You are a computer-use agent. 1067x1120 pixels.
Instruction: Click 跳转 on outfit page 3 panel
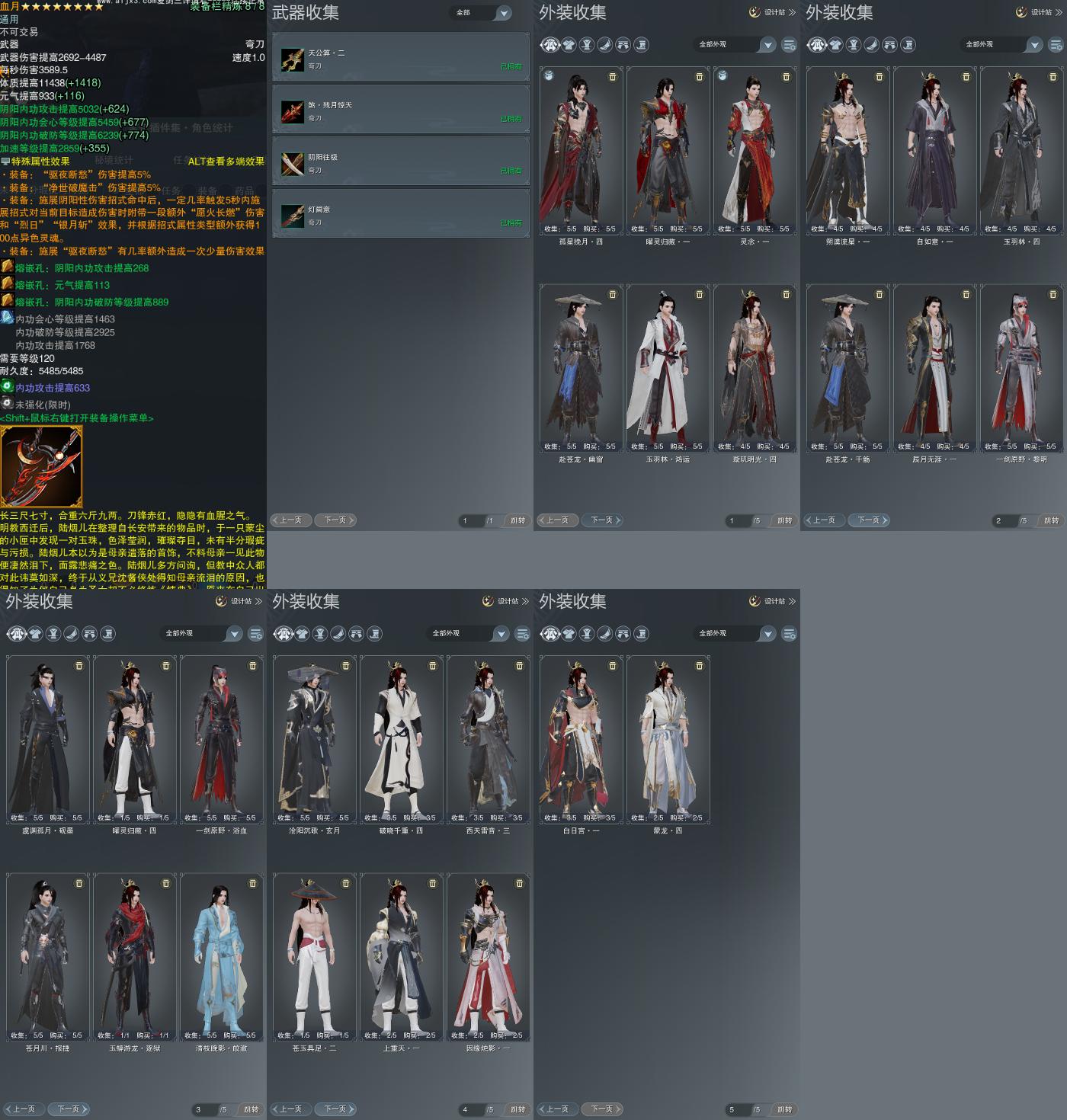tap(252, 1109)
